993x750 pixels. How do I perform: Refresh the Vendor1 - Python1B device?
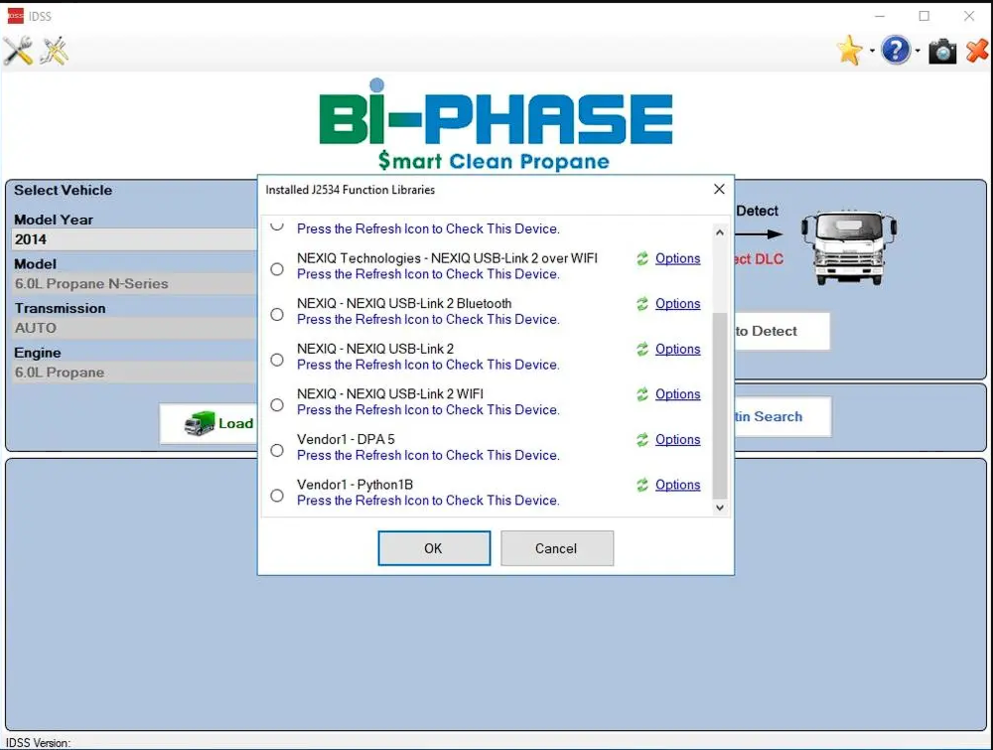point(642,485)
